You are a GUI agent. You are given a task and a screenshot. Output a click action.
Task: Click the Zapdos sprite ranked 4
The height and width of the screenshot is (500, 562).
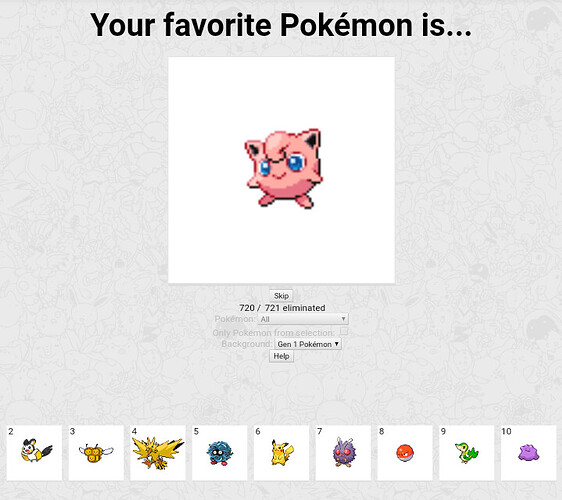pyautogui.click(x=158, y=453)
